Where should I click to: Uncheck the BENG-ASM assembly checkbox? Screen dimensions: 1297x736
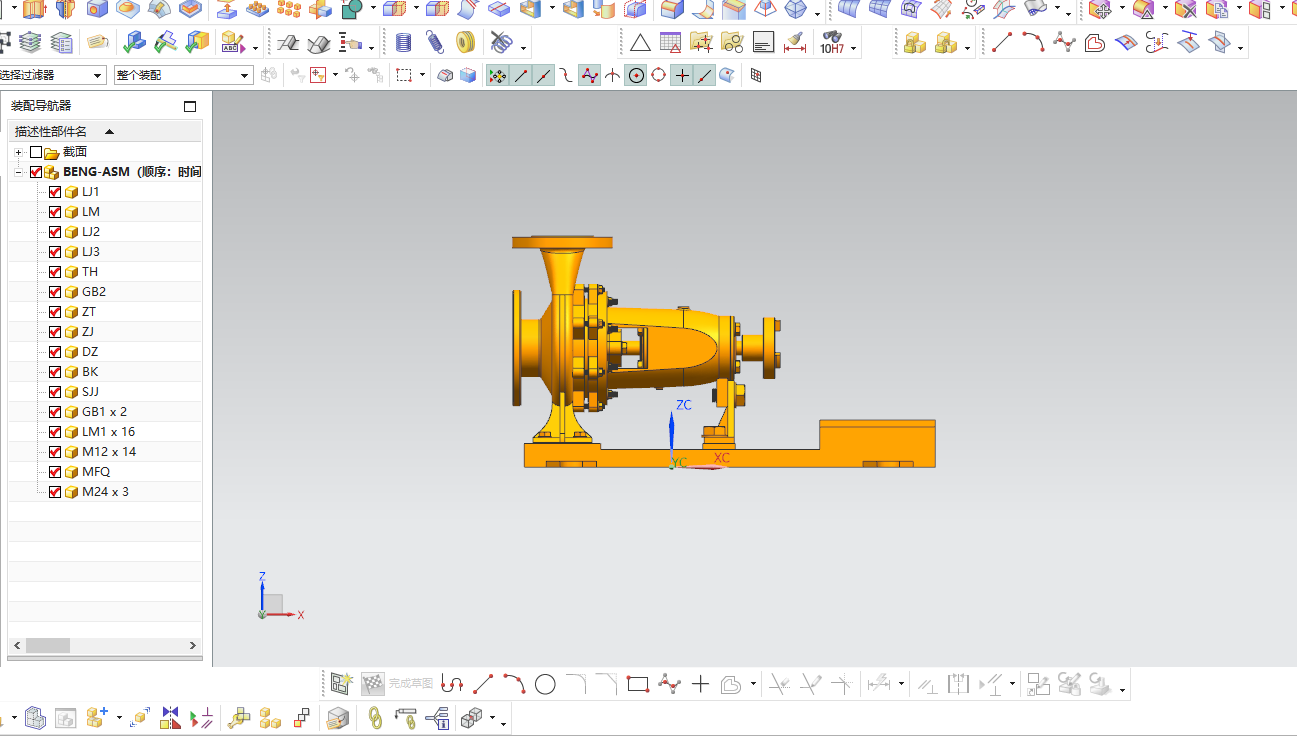coord(36,172)
